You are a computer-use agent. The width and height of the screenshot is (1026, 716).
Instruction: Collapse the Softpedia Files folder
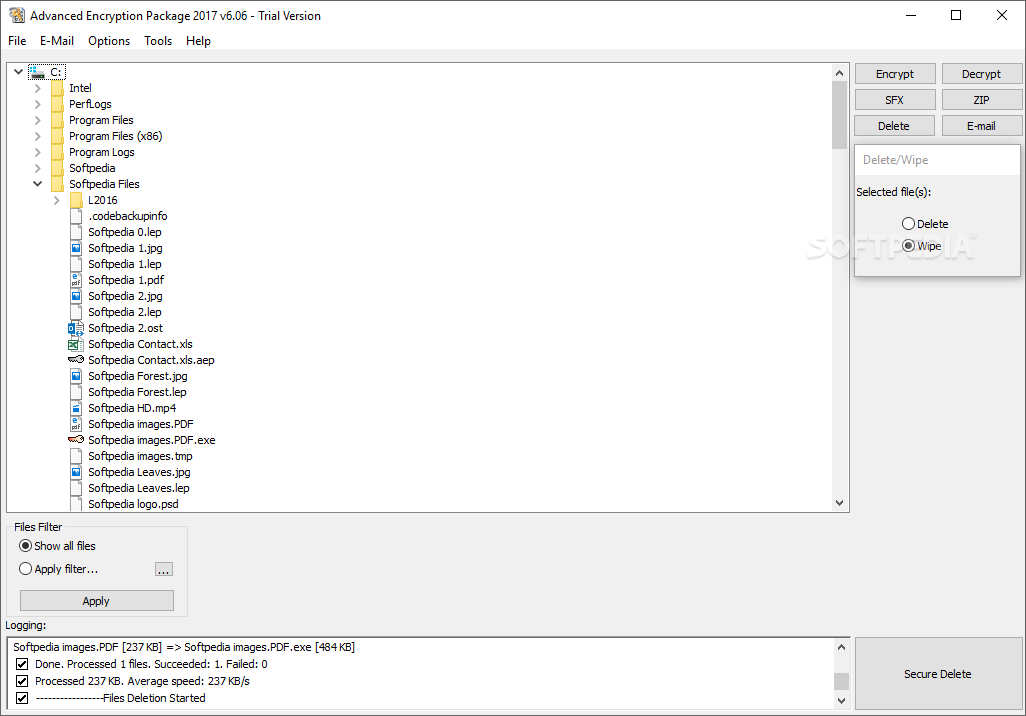tap(37, 184)
